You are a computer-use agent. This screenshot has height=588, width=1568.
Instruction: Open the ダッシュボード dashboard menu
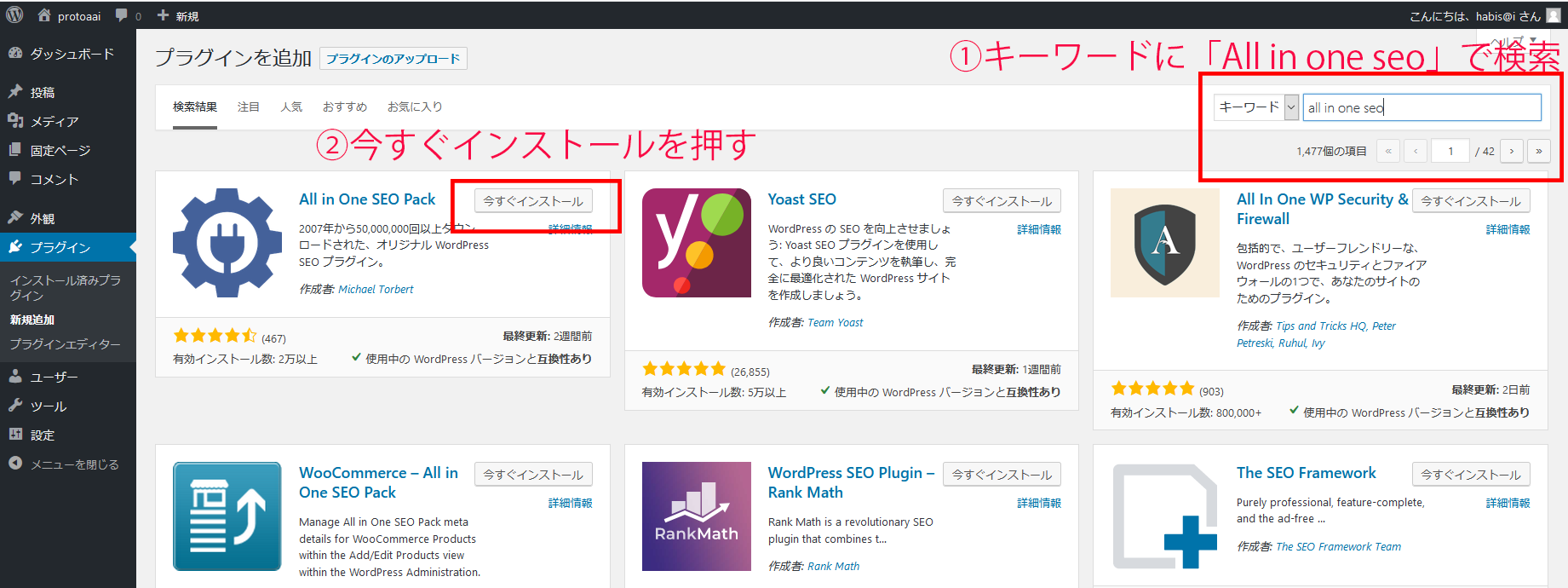72,54
